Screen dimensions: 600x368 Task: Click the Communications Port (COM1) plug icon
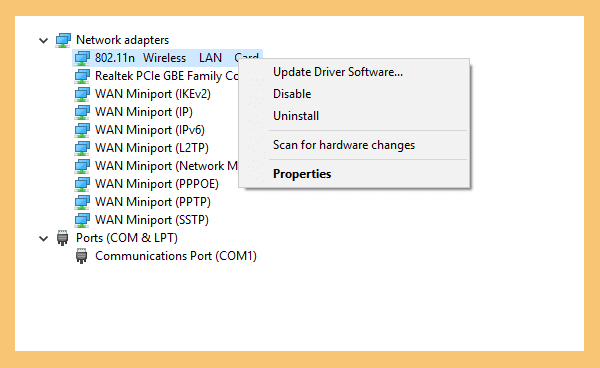point(81,256)
